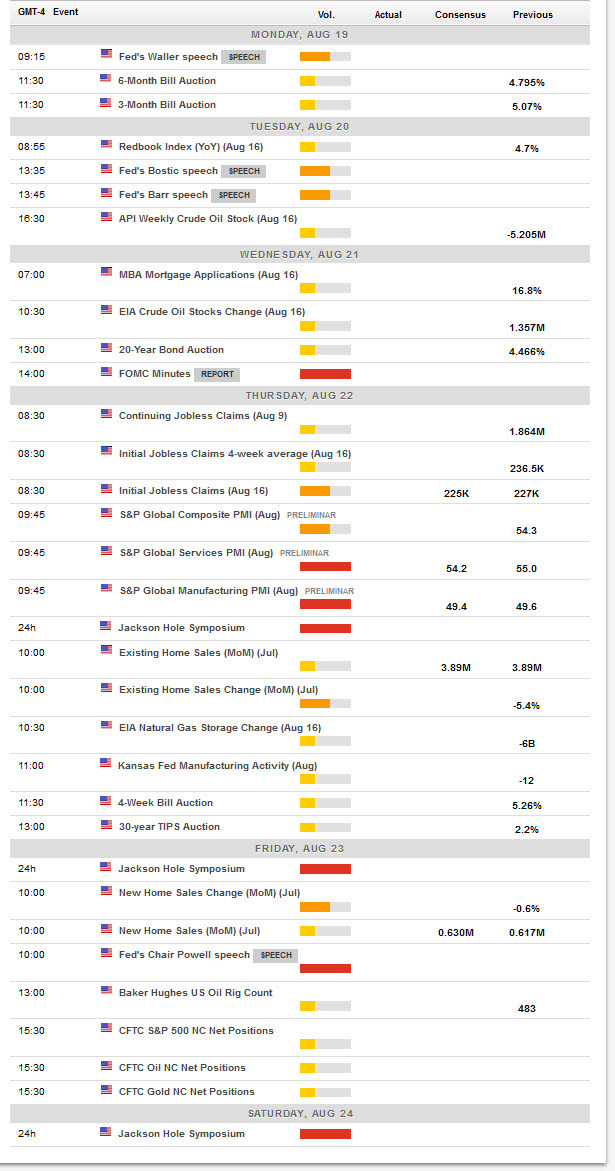Click US flag beside Continuing Jobless Claims
The width and height of the screenshot is (615, 1171).
coord(106,414)
